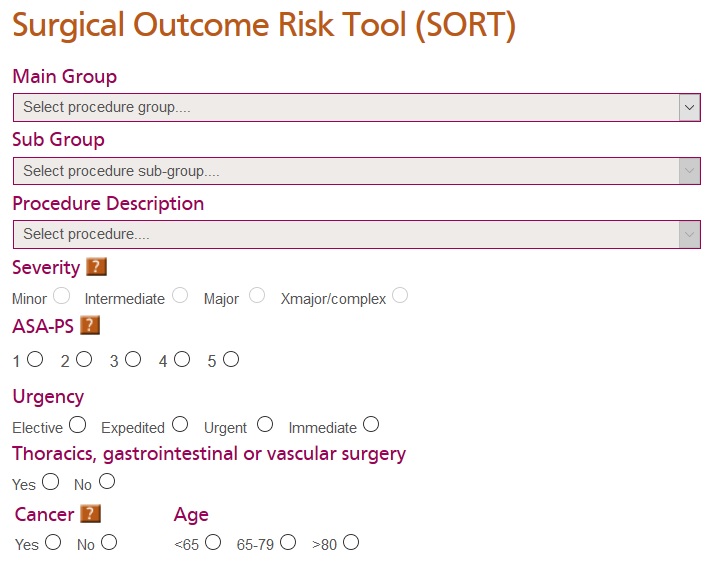Click the ASA-PS help question mark icon
The width and height of the screenshot is (725, 564).
point(90,325)
